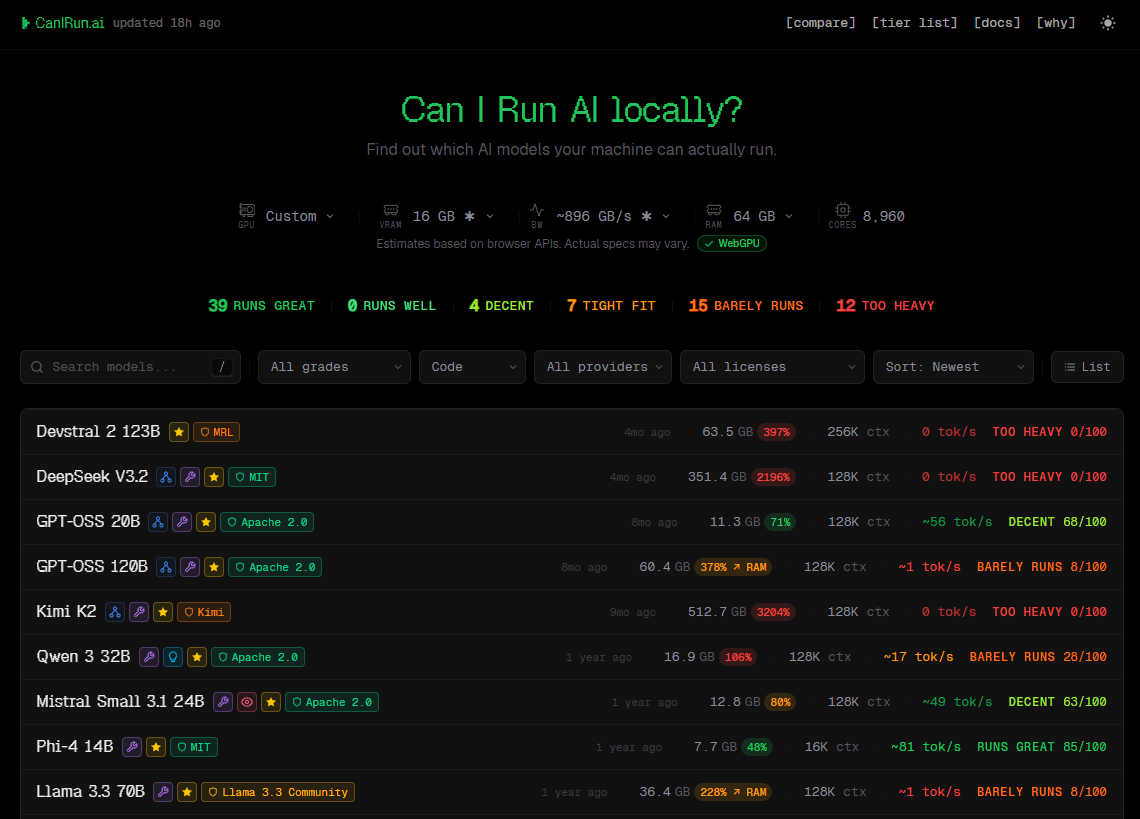
Task: Open the All providers dropdown
Action: click(603, 367)
